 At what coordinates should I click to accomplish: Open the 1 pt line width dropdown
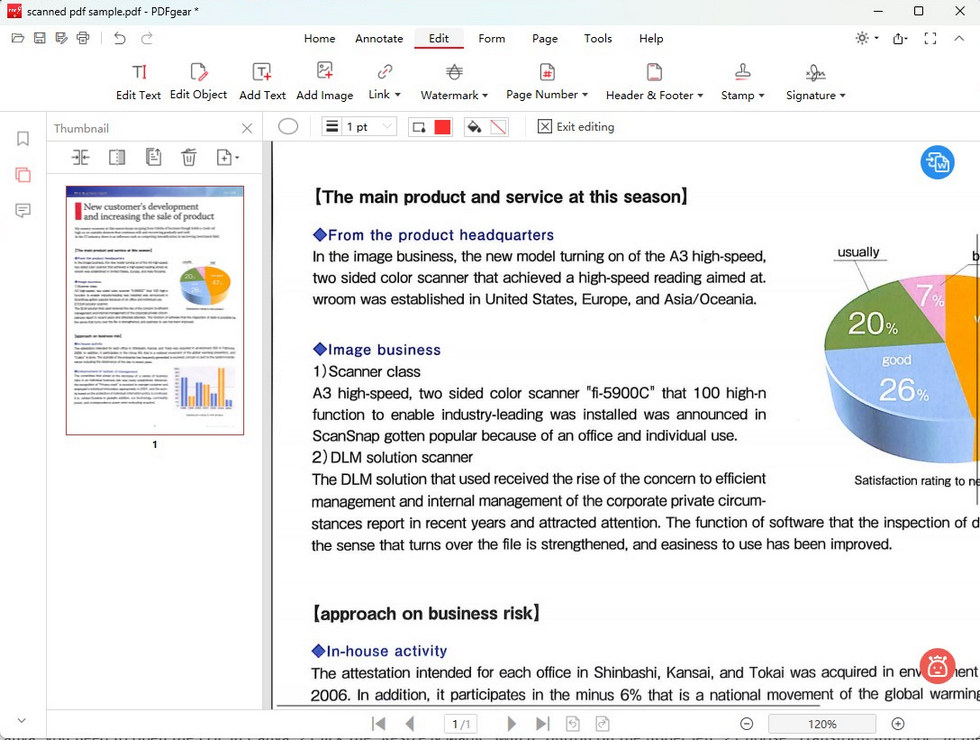pyautogui.click(x=385, y=126)
